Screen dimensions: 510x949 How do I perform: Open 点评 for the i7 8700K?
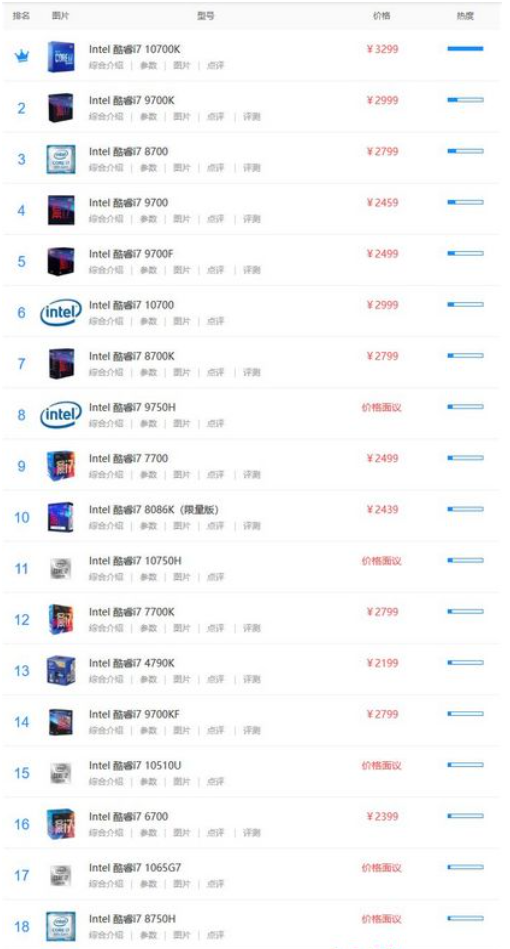215,372
